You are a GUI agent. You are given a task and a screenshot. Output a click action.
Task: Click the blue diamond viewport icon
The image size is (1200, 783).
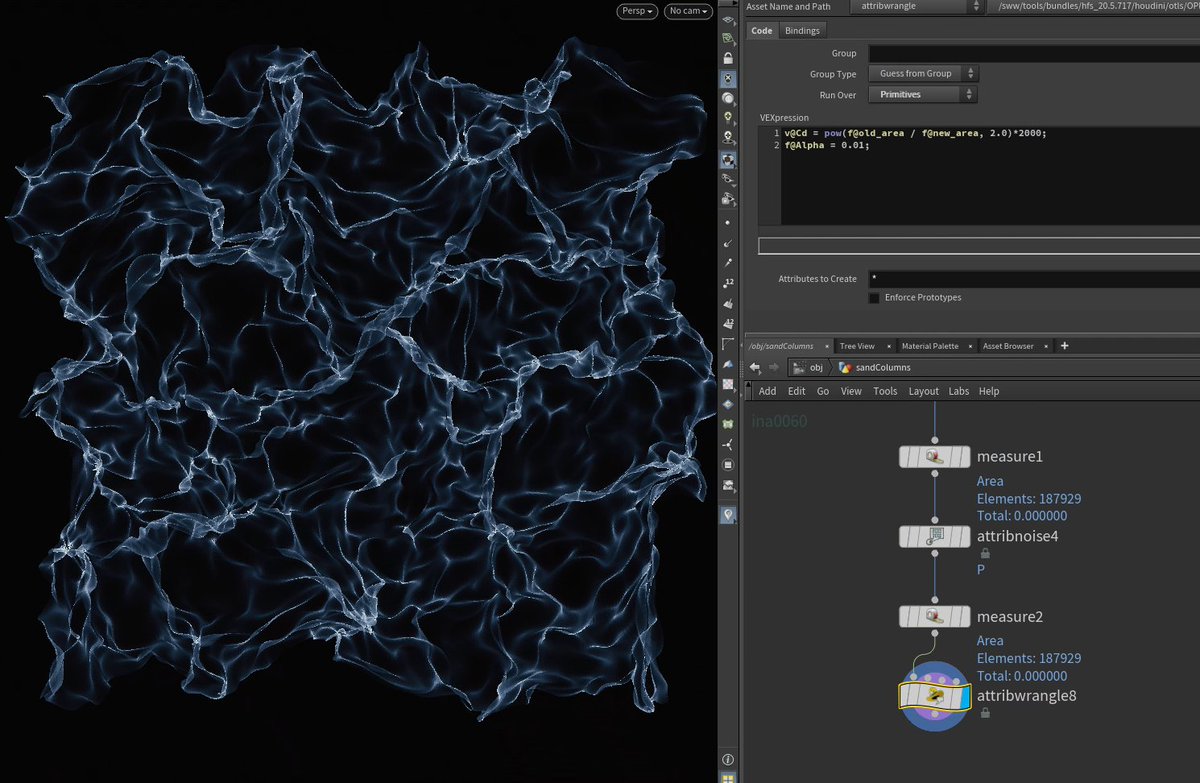[728, 403]
